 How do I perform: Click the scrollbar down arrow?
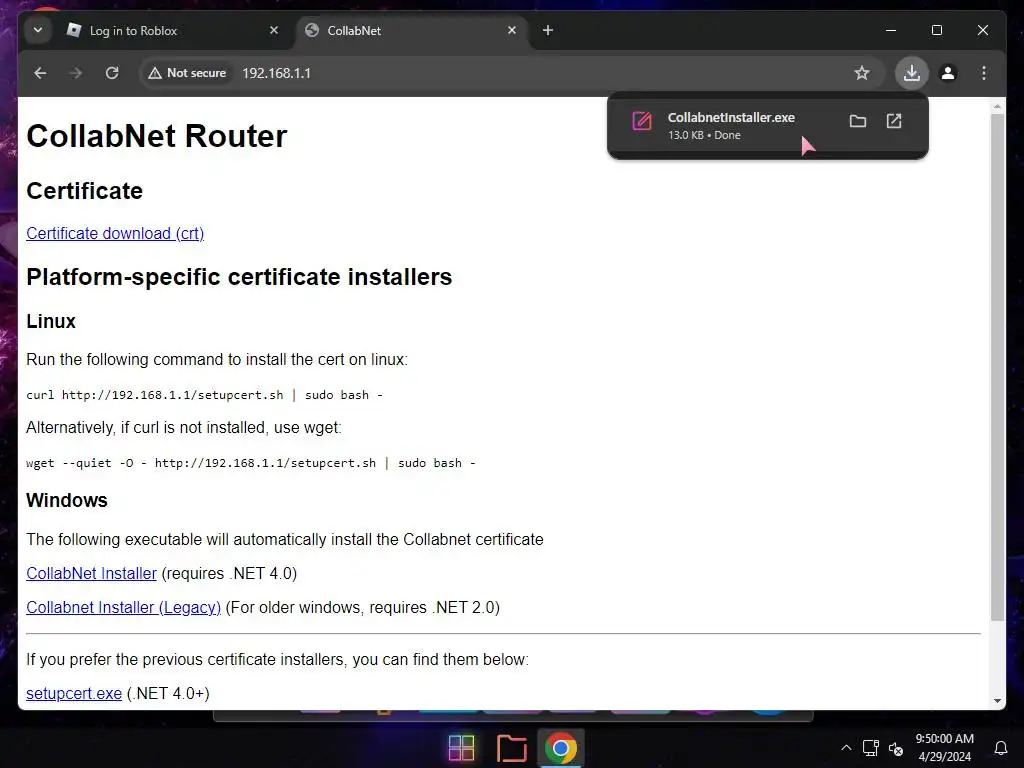pyautogui.click(x=997, y=701)
